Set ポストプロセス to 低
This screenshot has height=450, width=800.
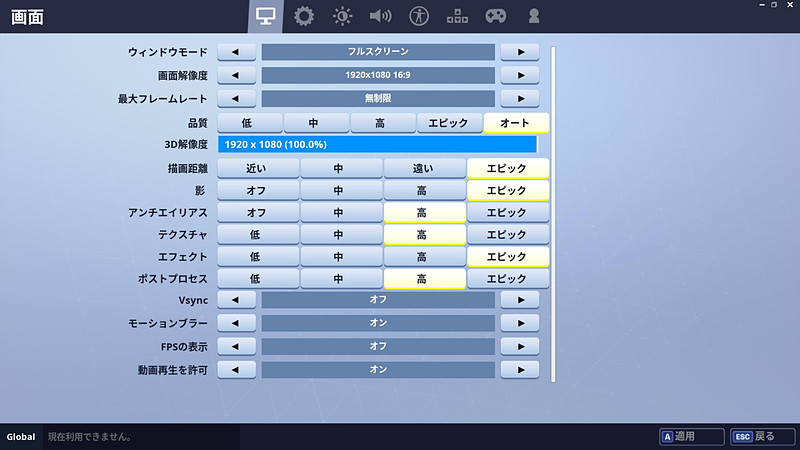point(258,279)
